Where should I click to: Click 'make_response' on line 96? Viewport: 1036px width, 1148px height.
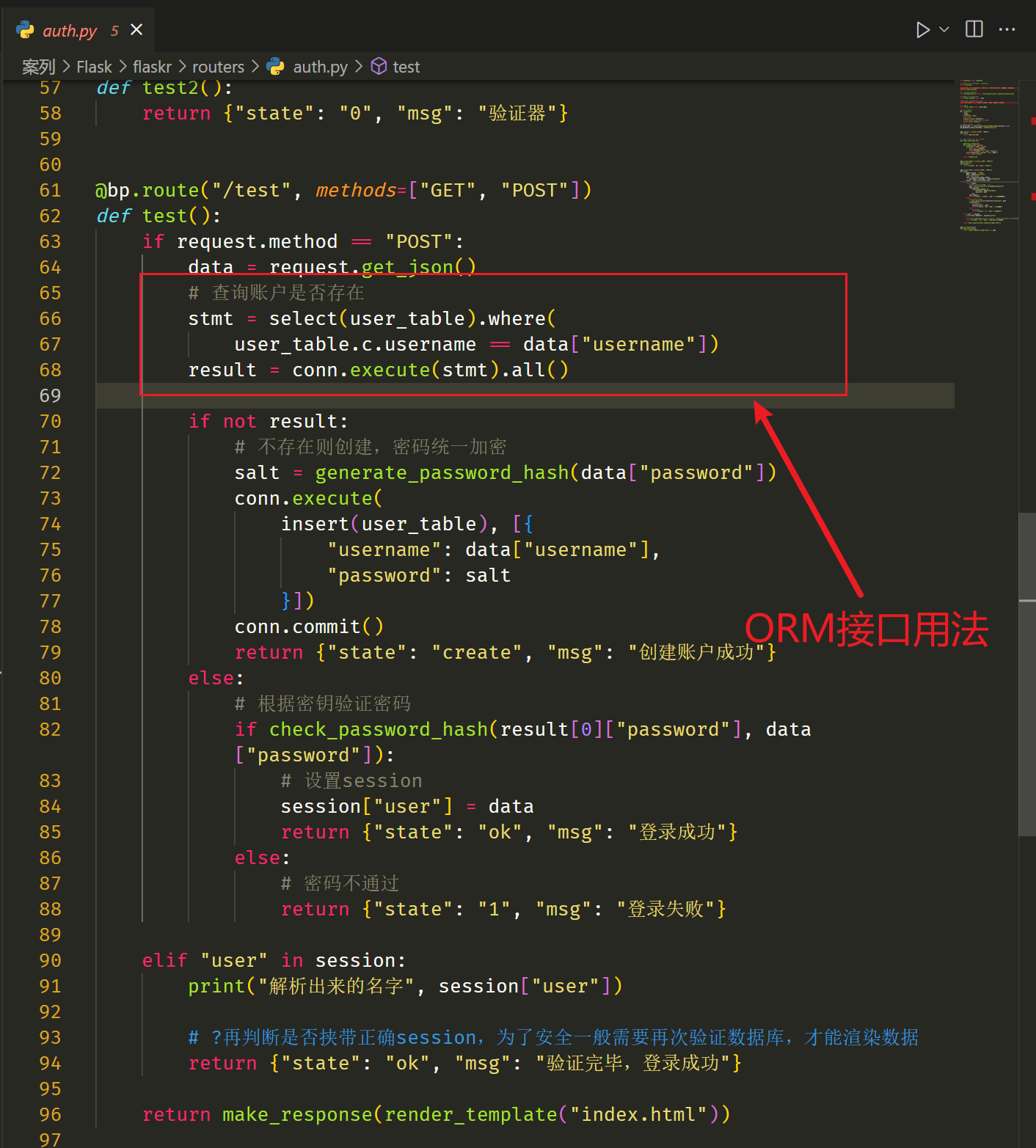point(297,1115)
